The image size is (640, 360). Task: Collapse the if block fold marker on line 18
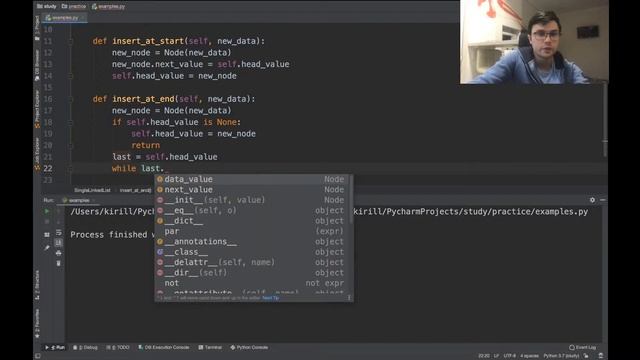[x=71, y=122]
